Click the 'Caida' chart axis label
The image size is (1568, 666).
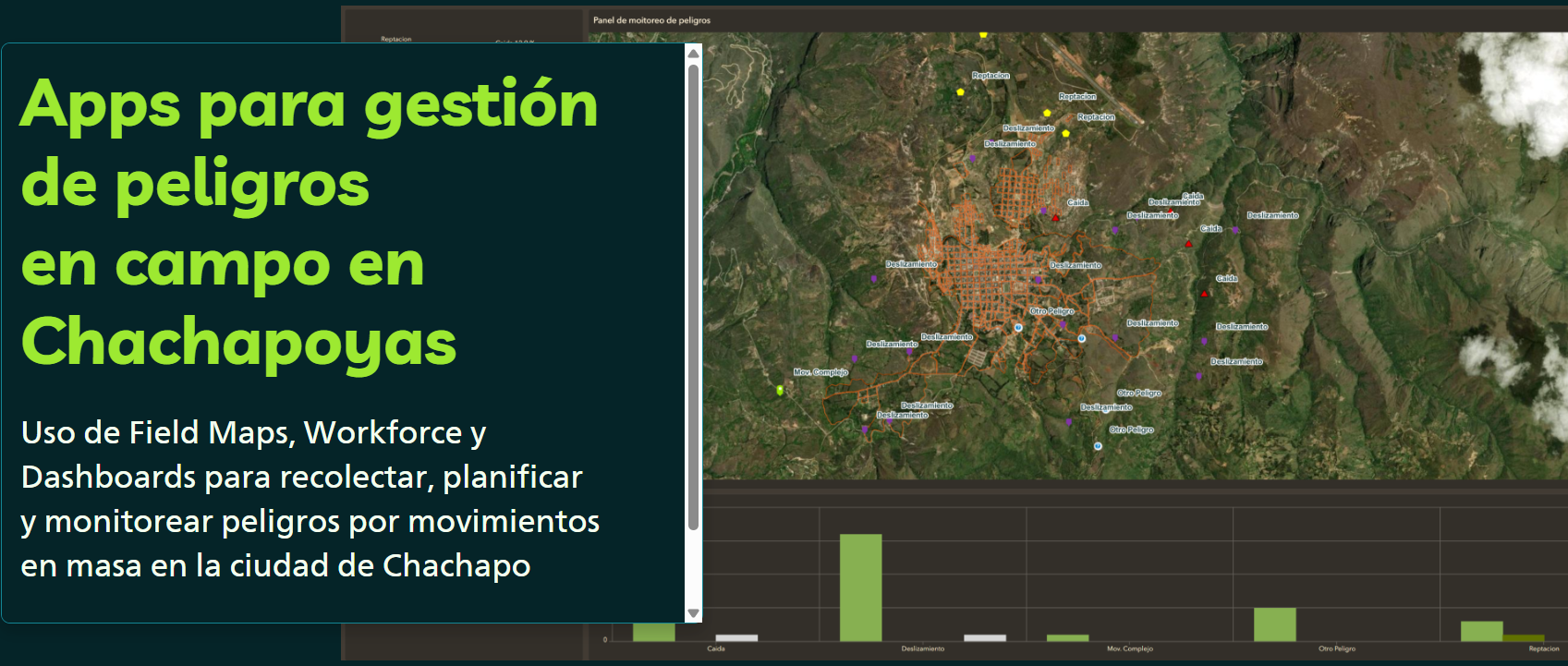716,649
